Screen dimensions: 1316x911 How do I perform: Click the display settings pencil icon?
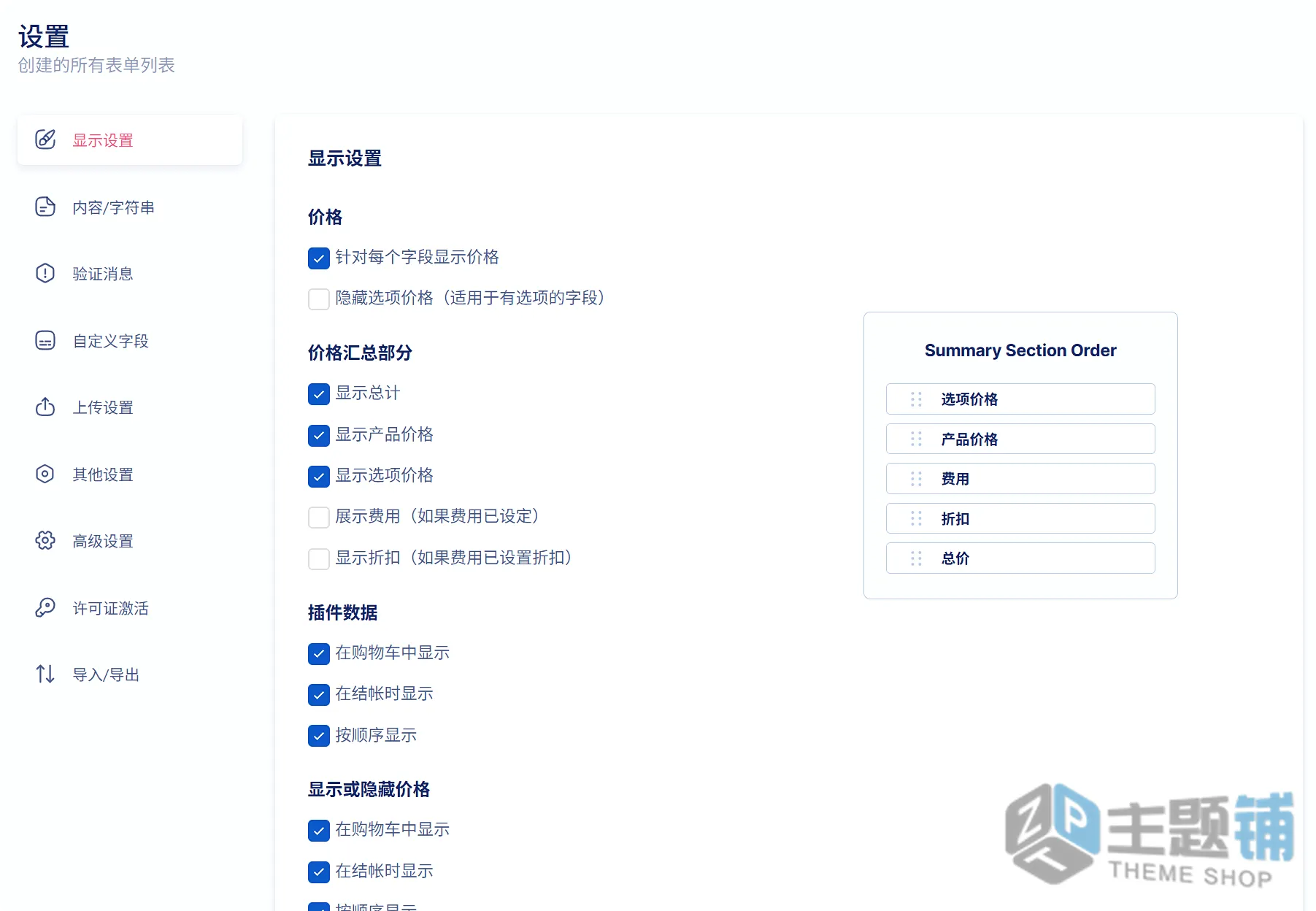coord(45,139)
